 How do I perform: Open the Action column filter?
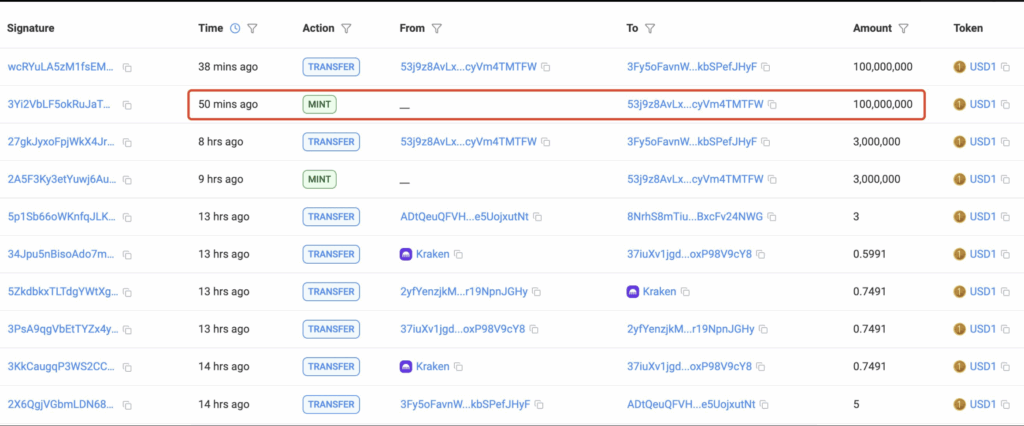click(346, 29)
